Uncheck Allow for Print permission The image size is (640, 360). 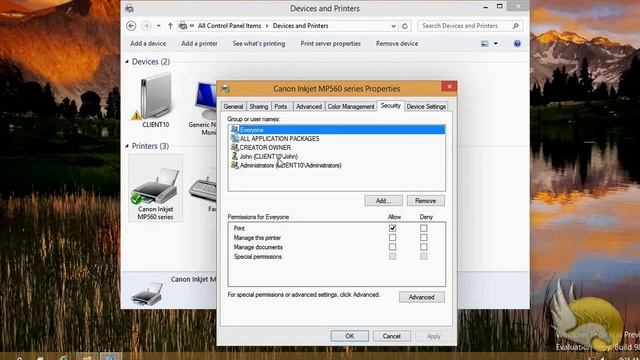pyautogui.click(x=392, y=228)
